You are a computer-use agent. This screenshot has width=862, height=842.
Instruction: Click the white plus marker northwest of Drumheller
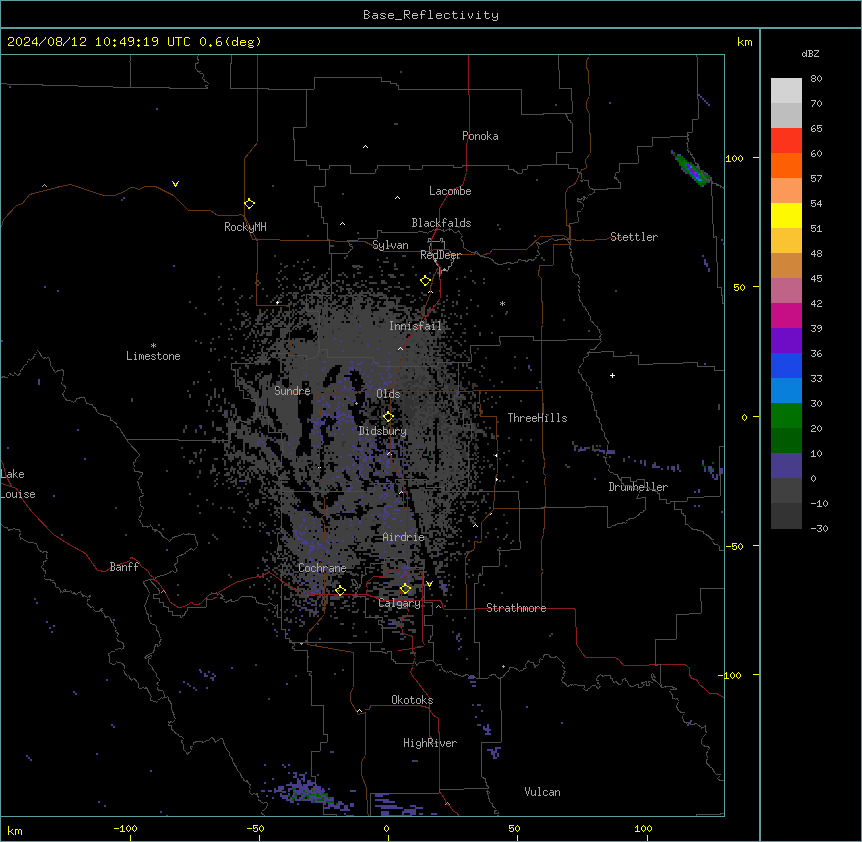[612, 375]
